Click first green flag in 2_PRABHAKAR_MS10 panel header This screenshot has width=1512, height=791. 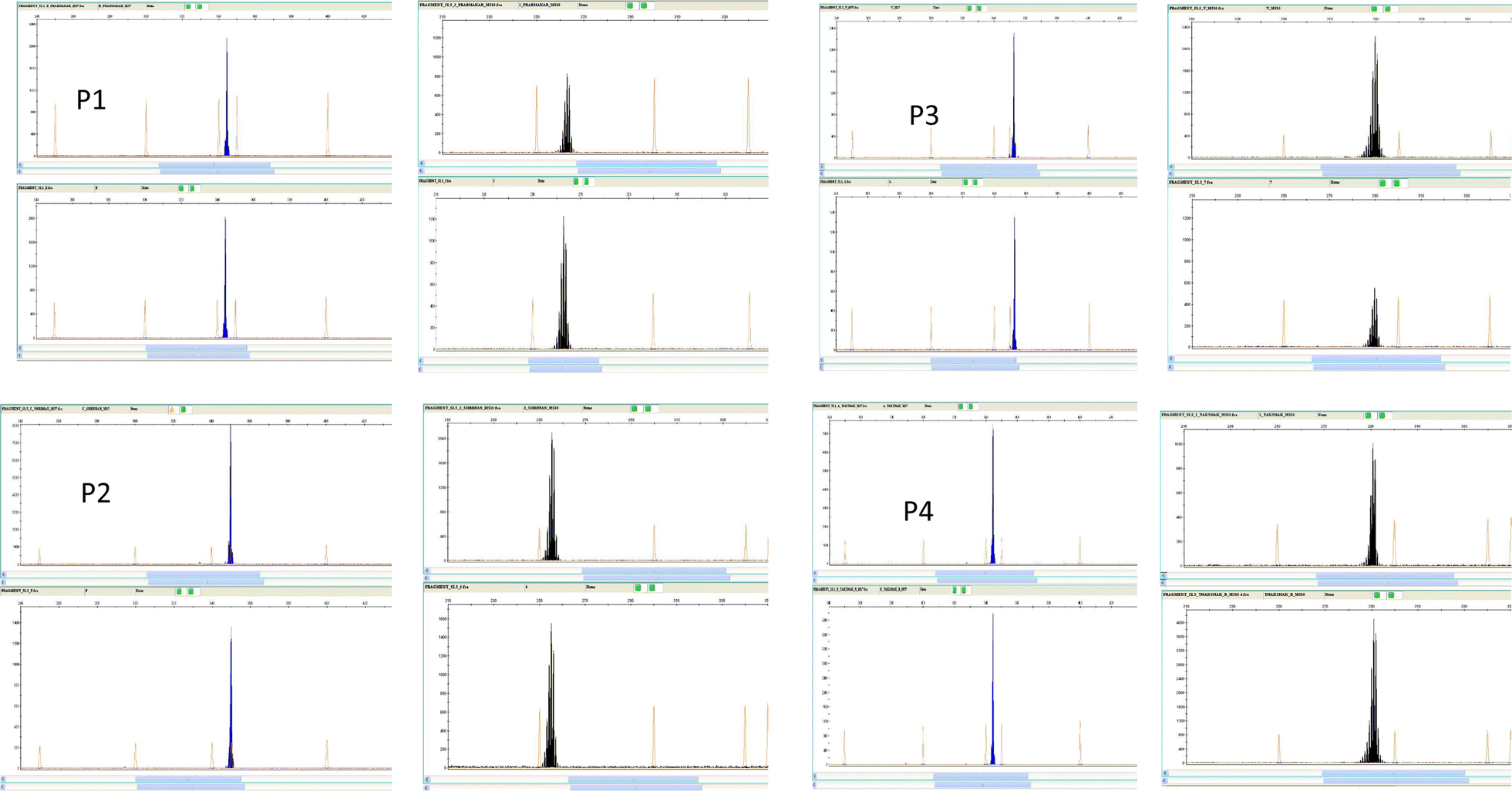630,5
